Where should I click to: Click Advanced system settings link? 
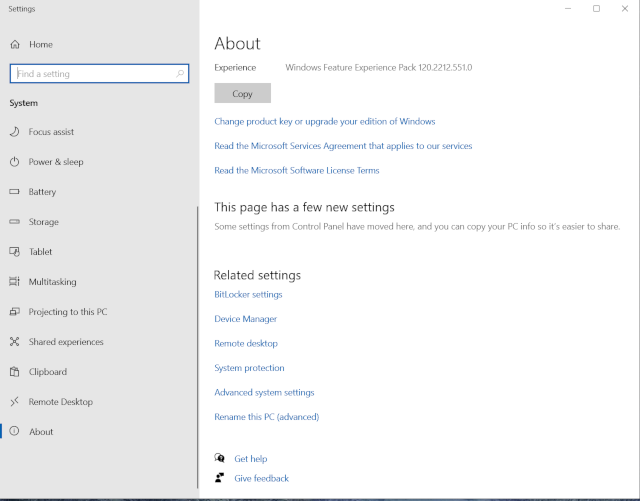(x=264, y=393)
